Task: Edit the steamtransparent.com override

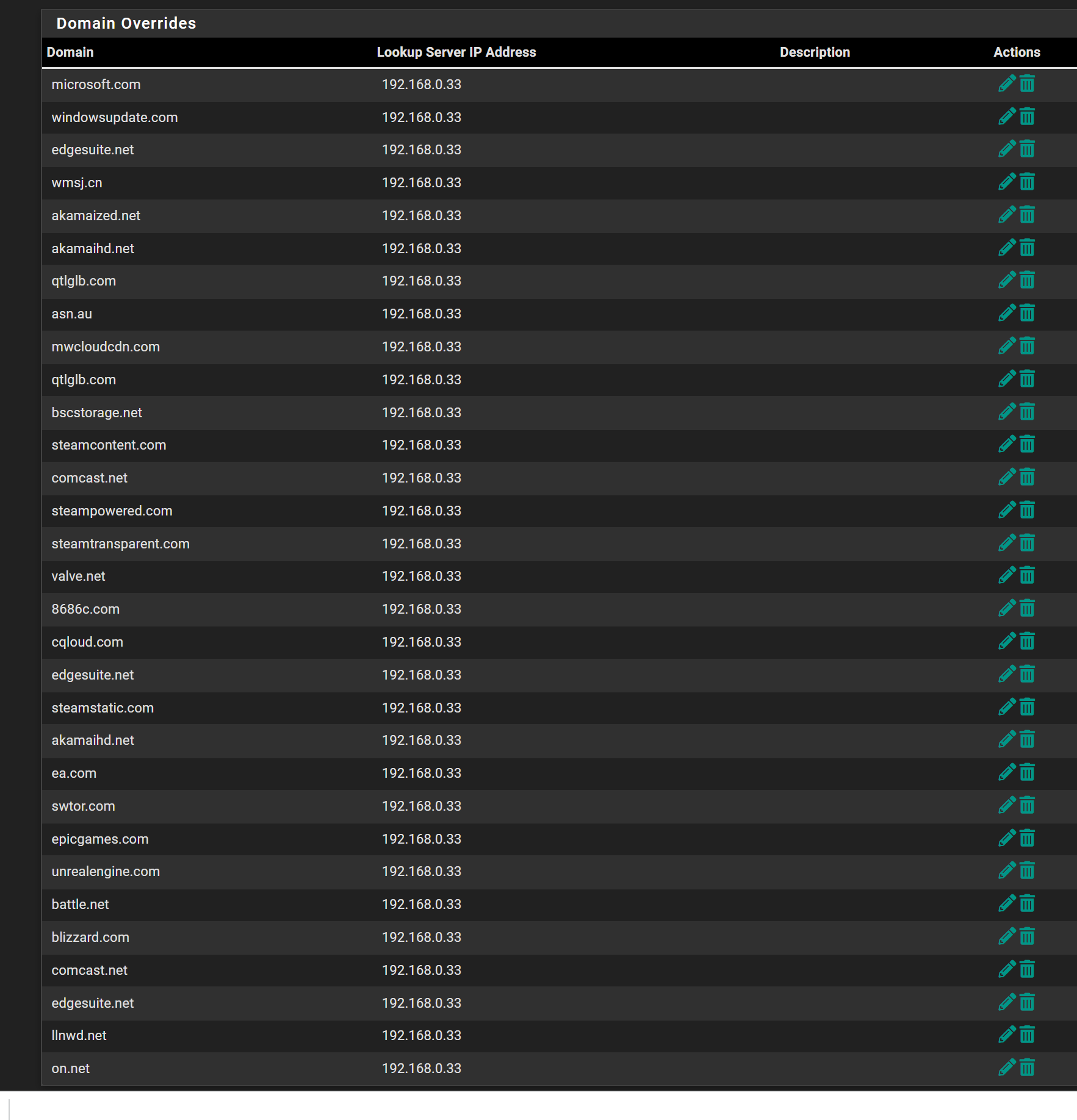Action: tap(1007, 543)
